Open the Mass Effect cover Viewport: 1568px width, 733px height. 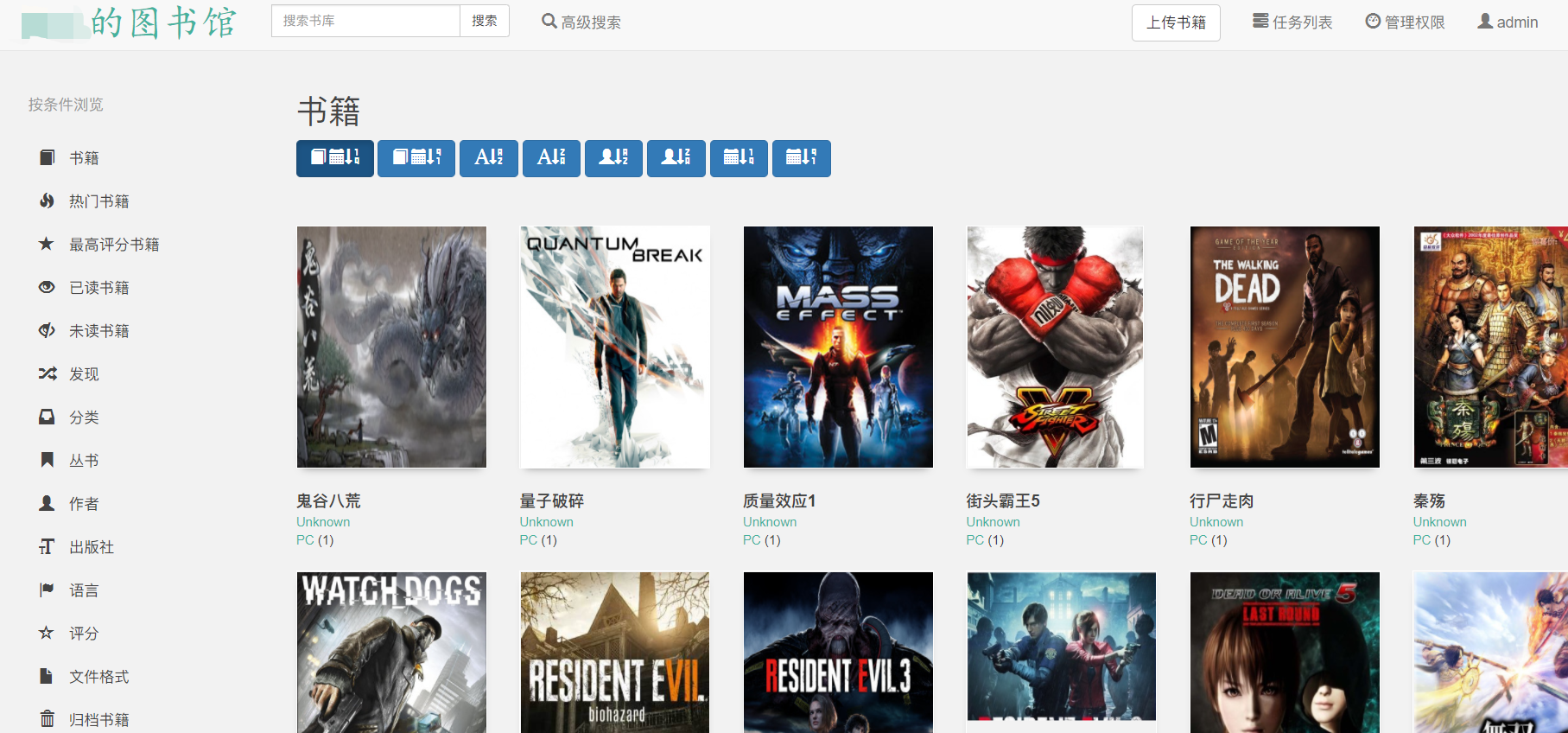click(838, 347)
